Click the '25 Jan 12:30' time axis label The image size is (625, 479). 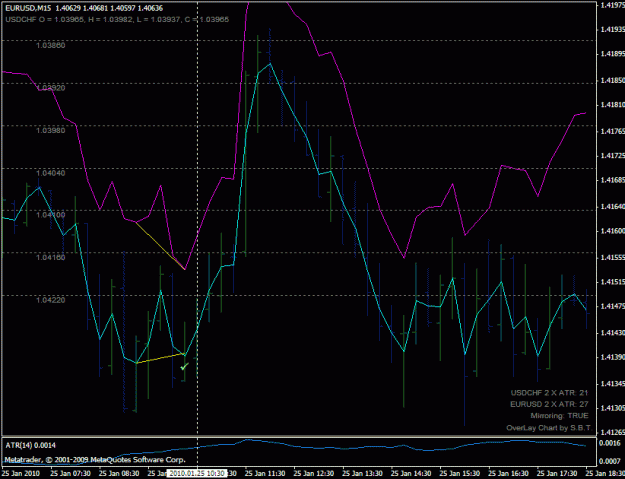314,473
